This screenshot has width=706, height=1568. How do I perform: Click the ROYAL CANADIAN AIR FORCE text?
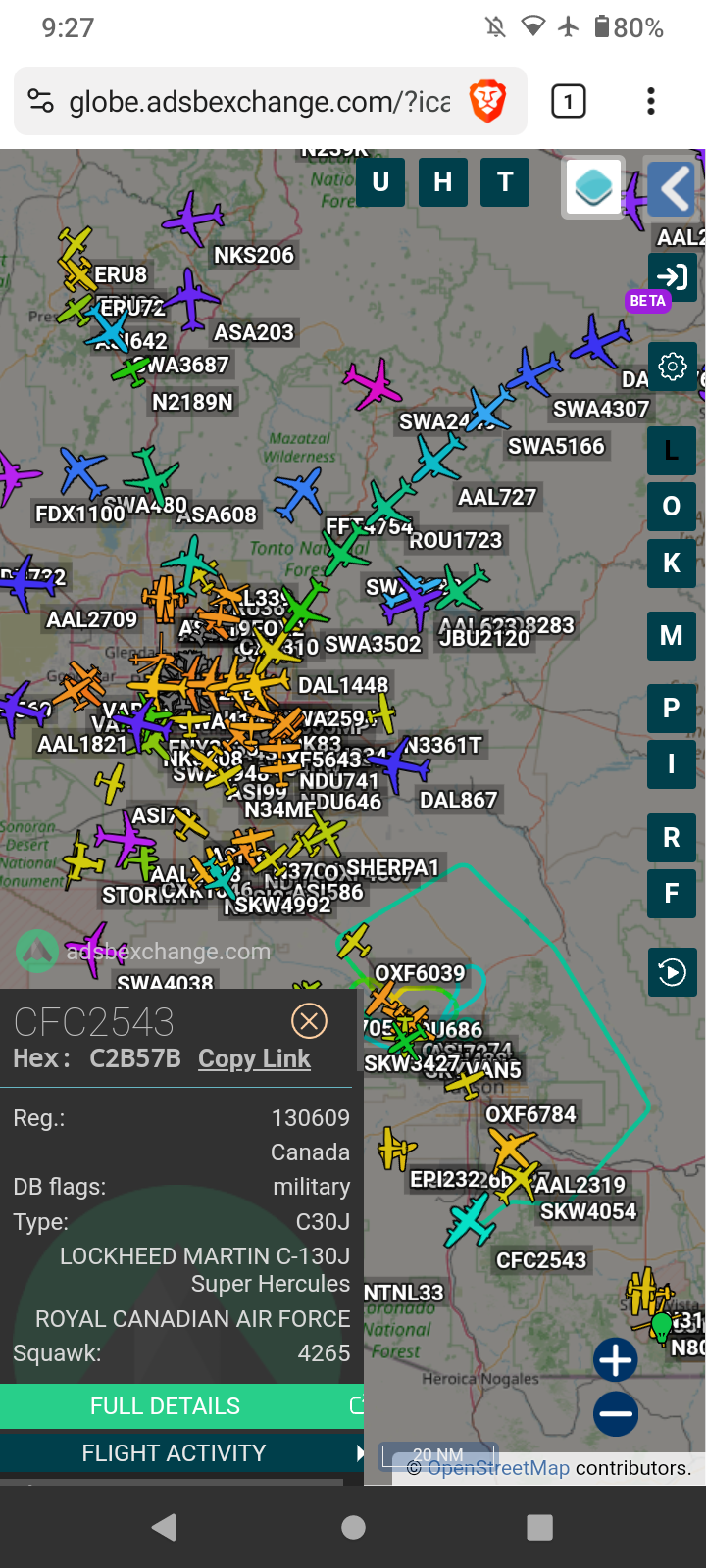(193, 1319)
